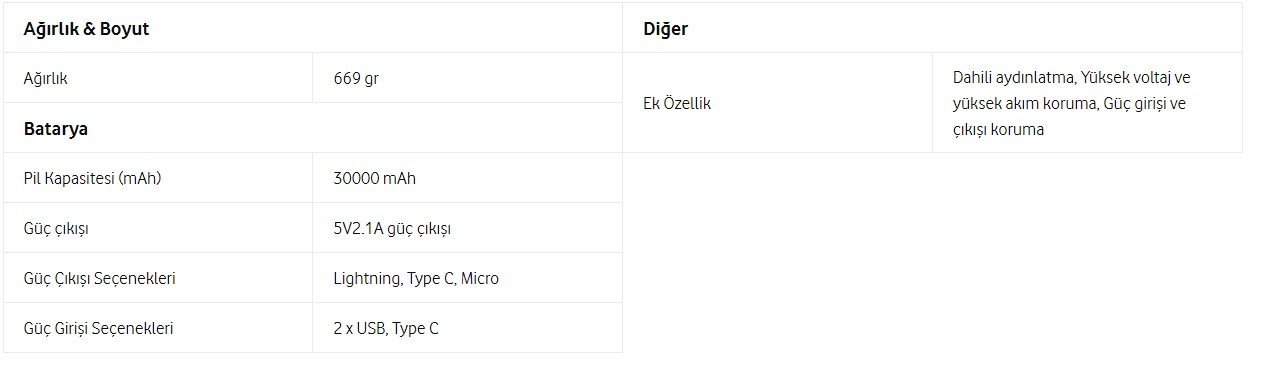Select the Güç Girişi Seçenekleri label

coord(98,328)
